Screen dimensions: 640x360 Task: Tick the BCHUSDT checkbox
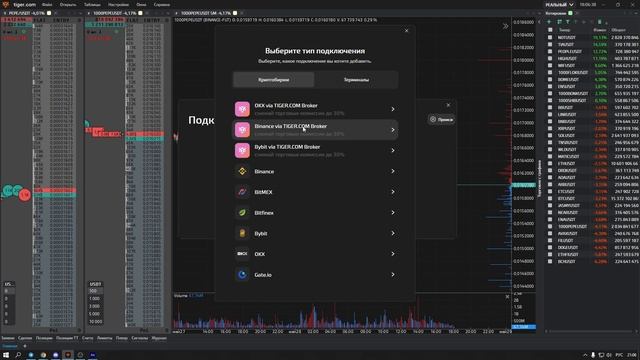(x=550, y=261)
